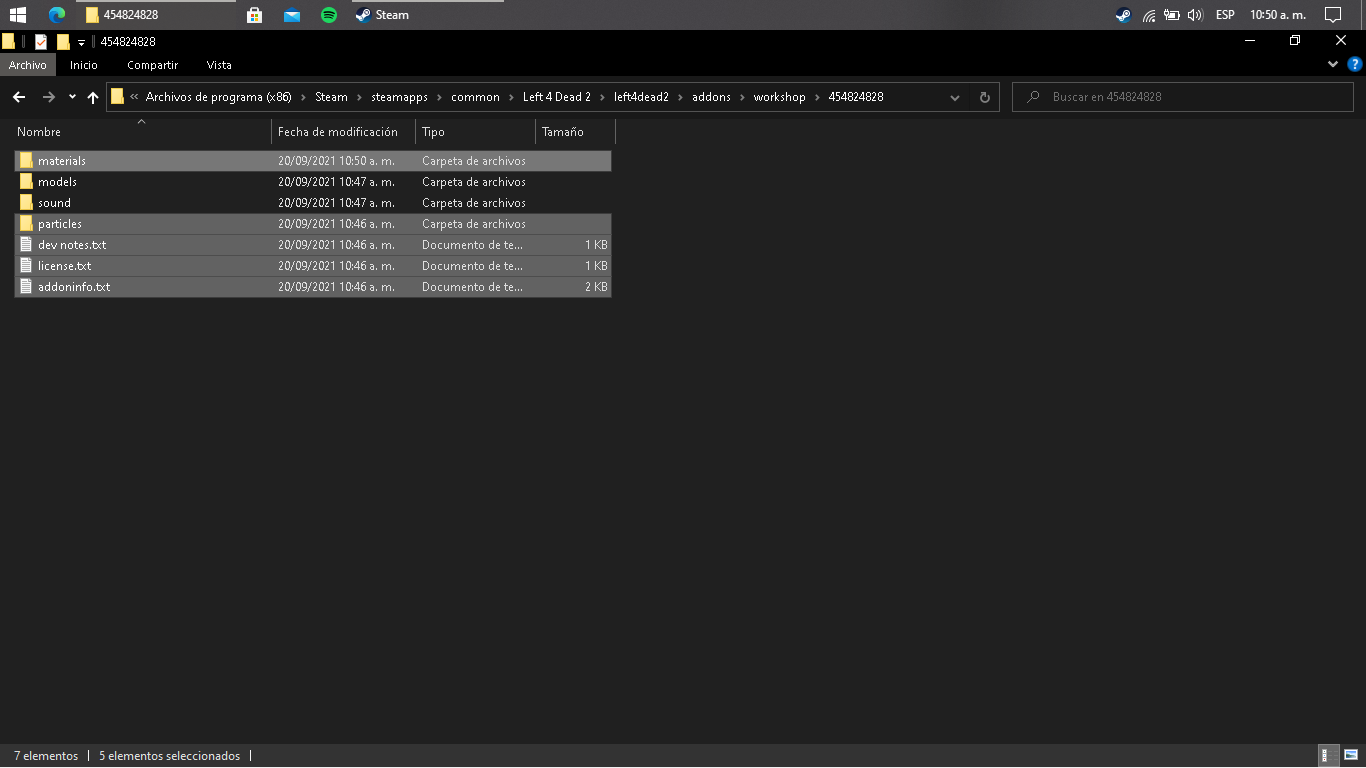This screenshot has height=768, width=1366.
Task: Select the particles folder icon
Action: (x=27, y=224)
